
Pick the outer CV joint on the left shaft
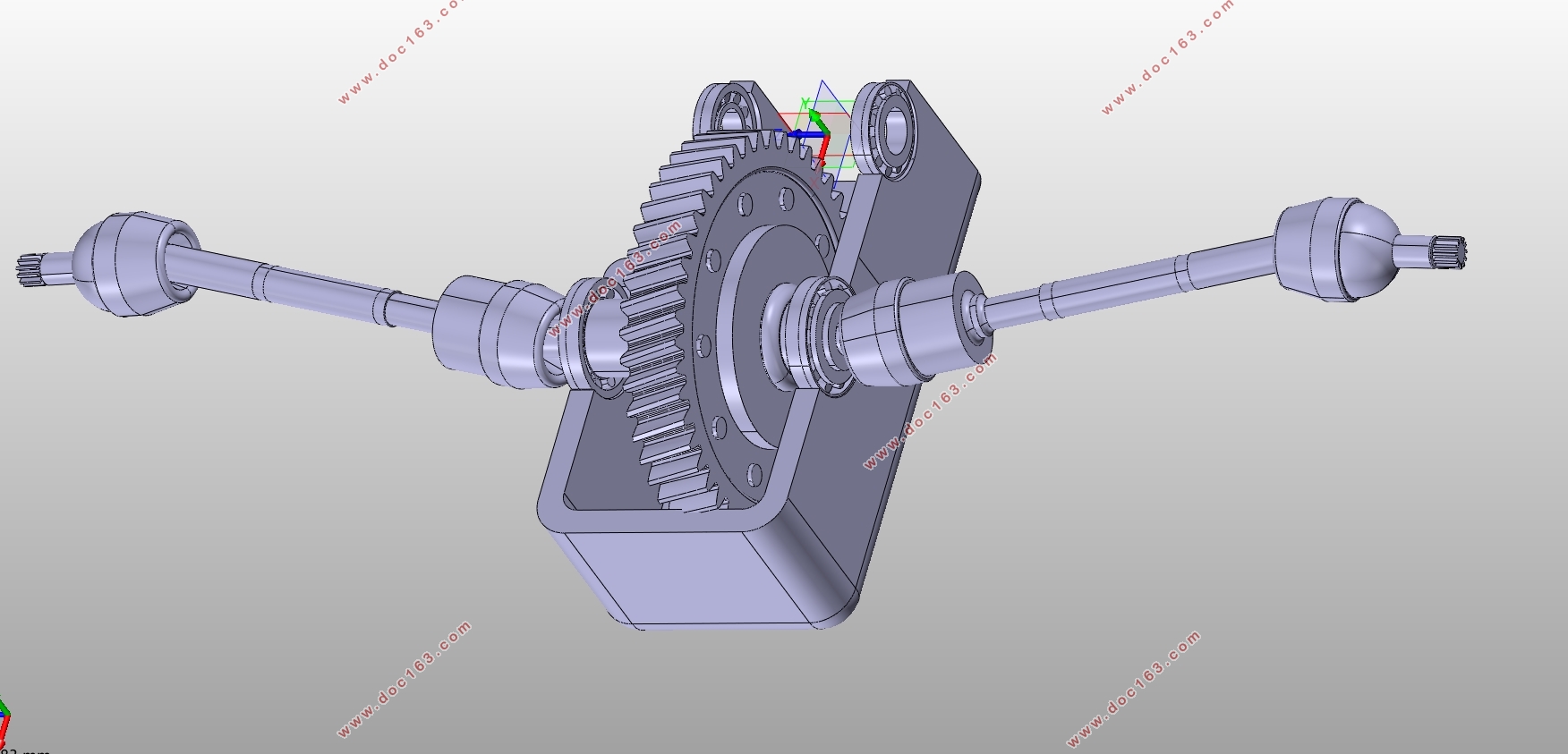(x=134, y=264)
